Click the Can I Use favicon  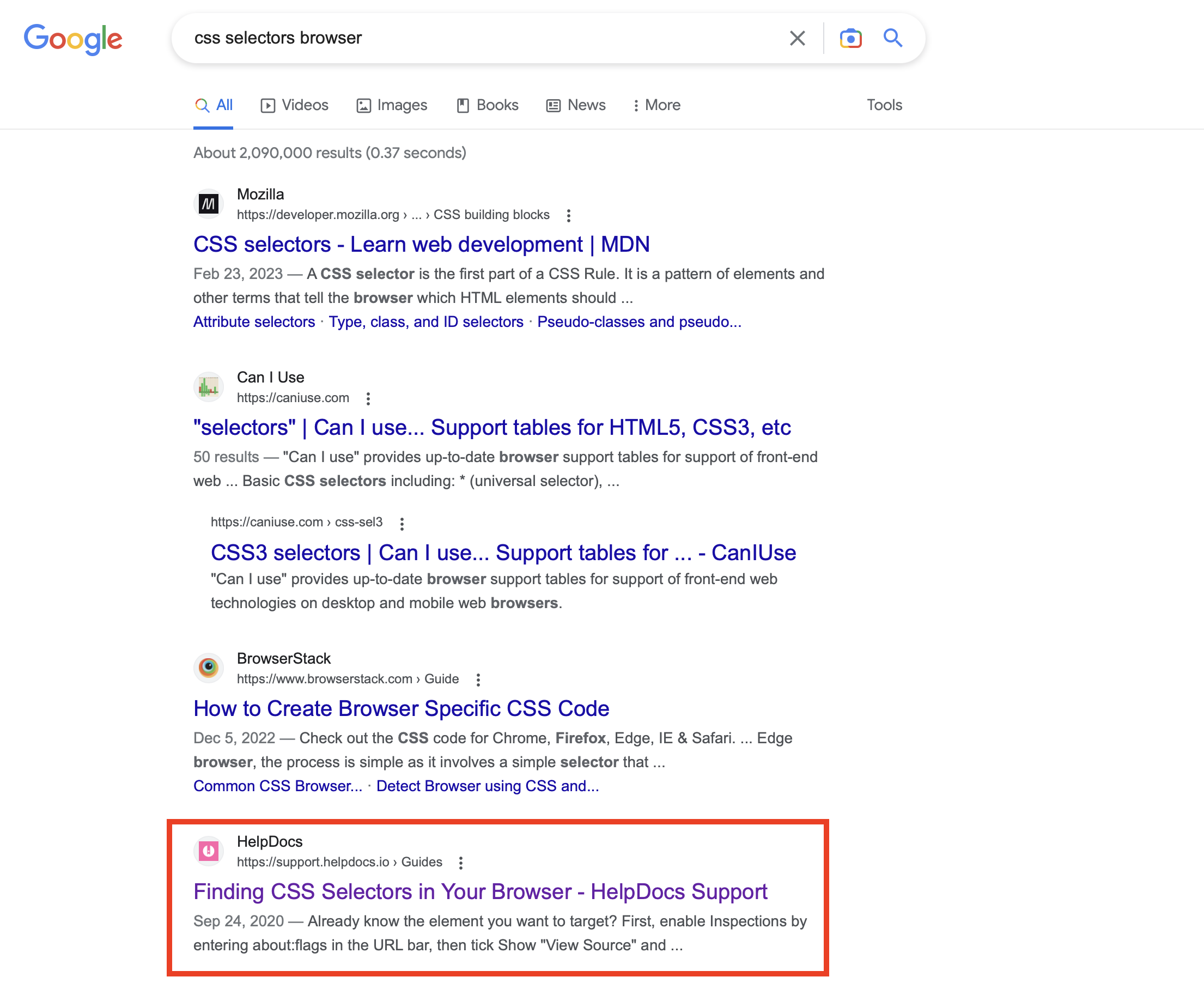pos(208,387)
